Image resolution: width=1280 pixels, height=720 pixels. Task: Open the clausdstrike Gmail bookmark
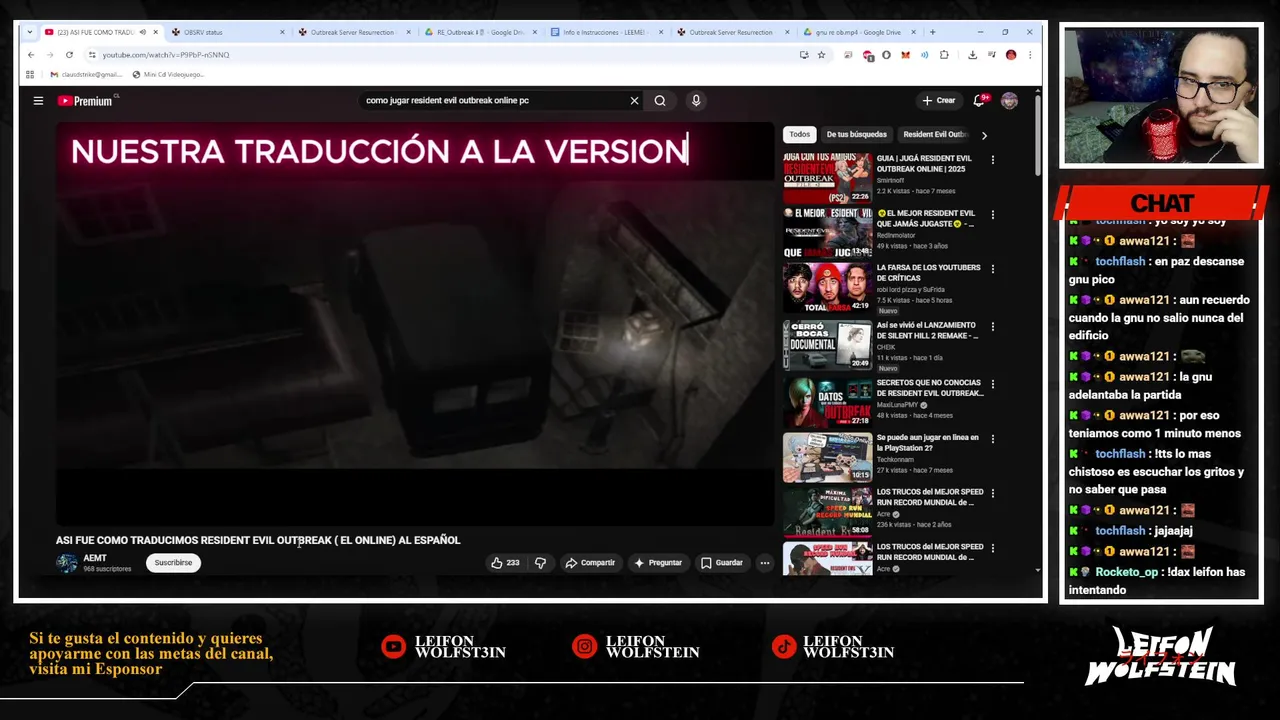click(84, 74)
